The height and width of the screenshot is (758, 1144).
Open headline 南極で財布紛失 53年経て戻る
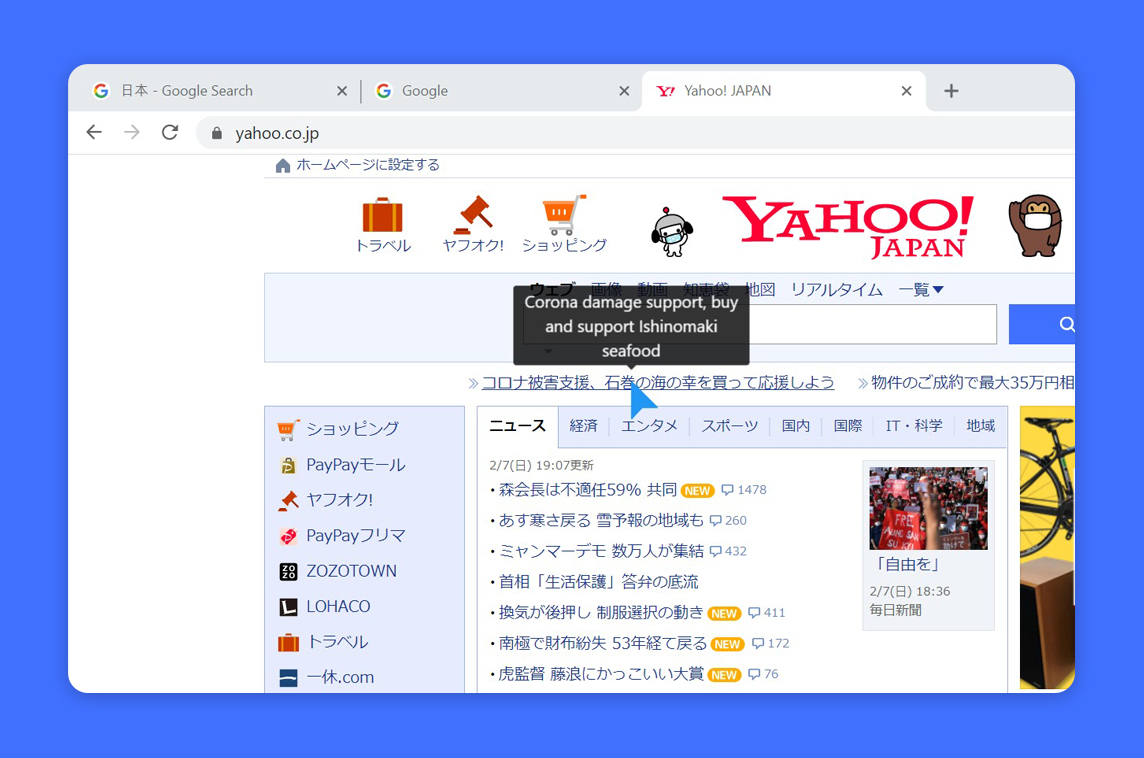point(603,643)
